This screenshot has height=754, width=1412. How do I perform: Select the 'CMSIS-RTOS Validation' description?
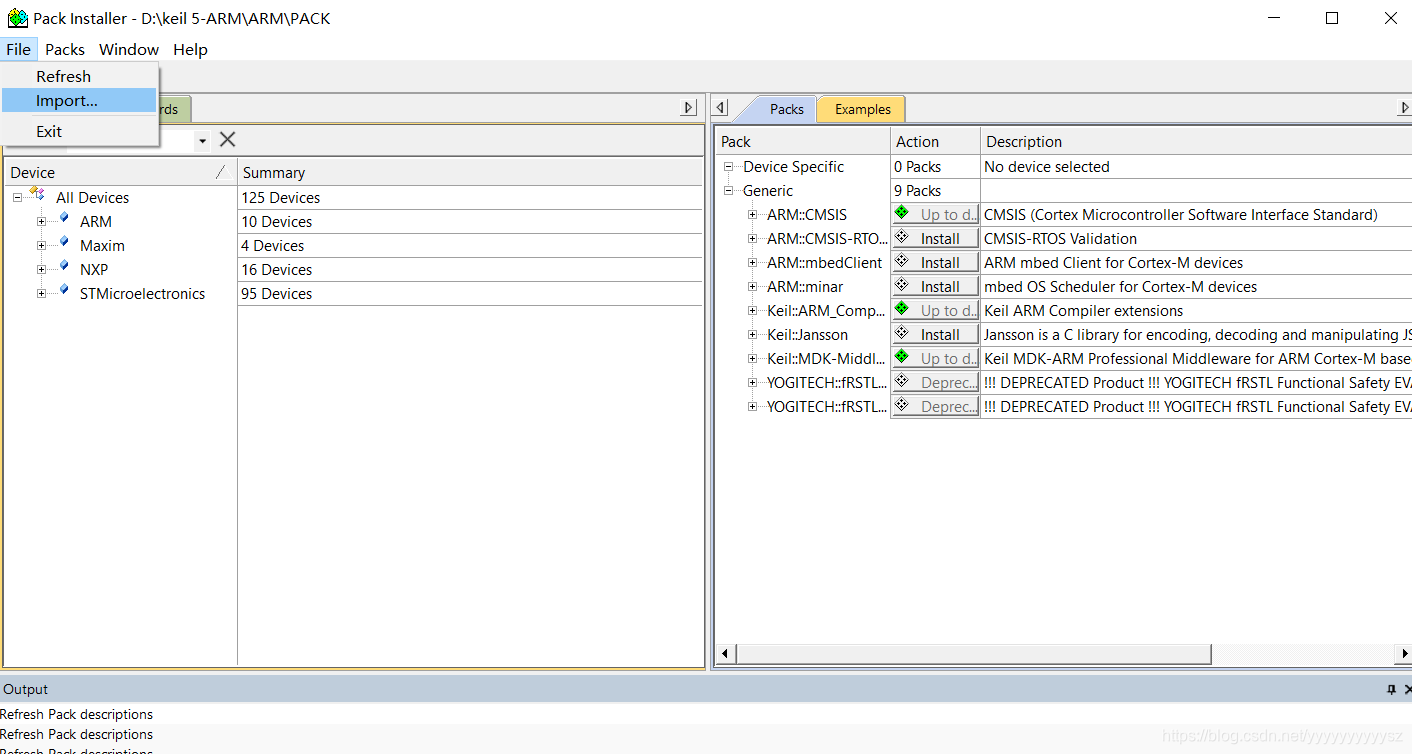[1060, 238]
